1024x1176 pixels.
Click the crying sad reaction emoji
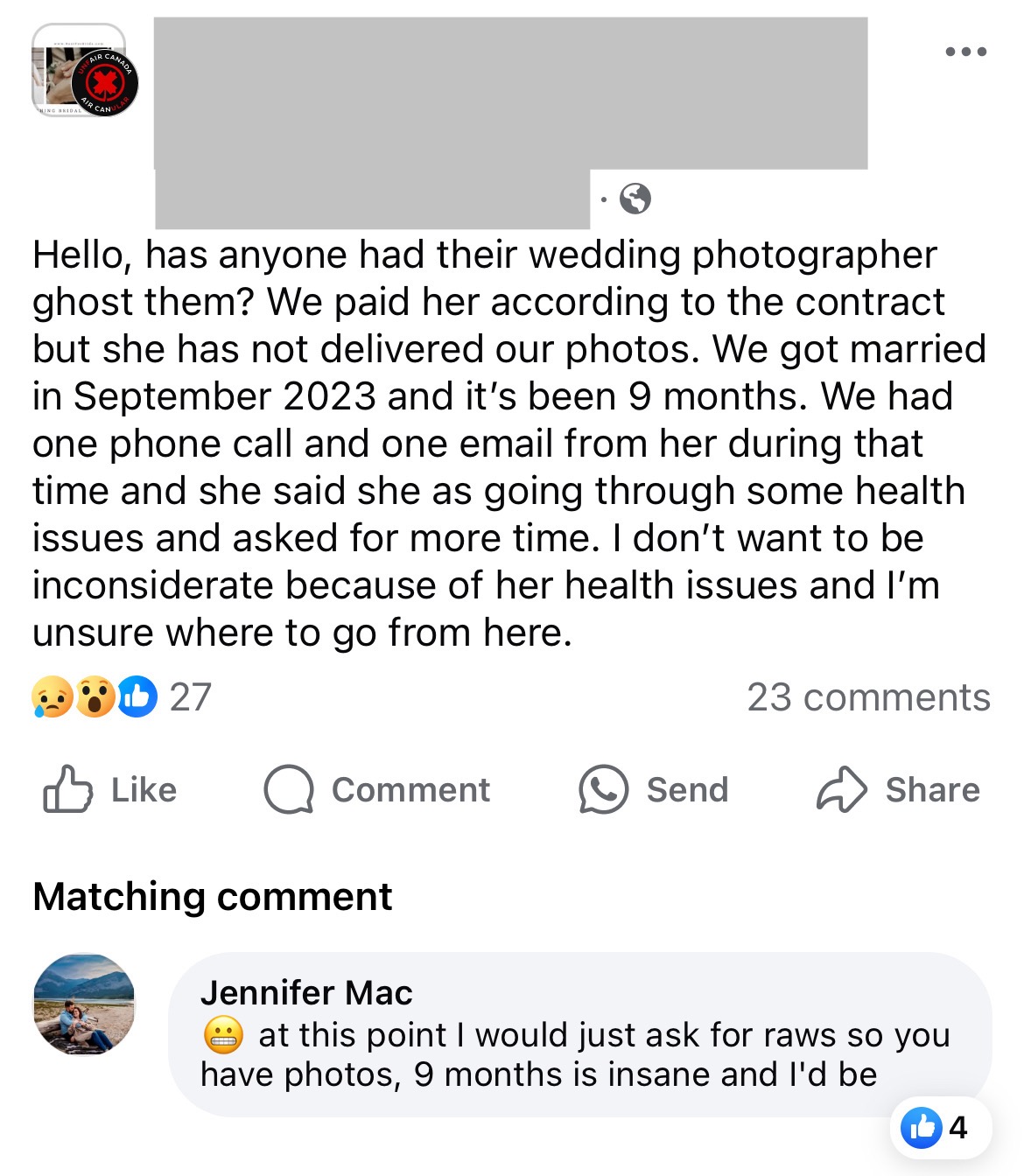pyautogui.click(x=51, y=696)
